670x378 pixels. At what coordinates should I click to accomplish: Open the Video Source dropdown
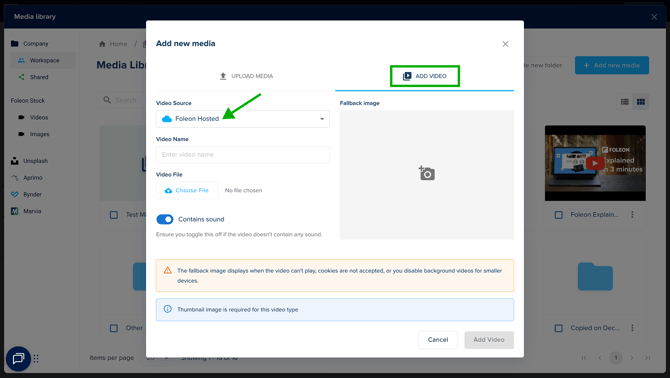pyautogui.click(x=243, y=119)
